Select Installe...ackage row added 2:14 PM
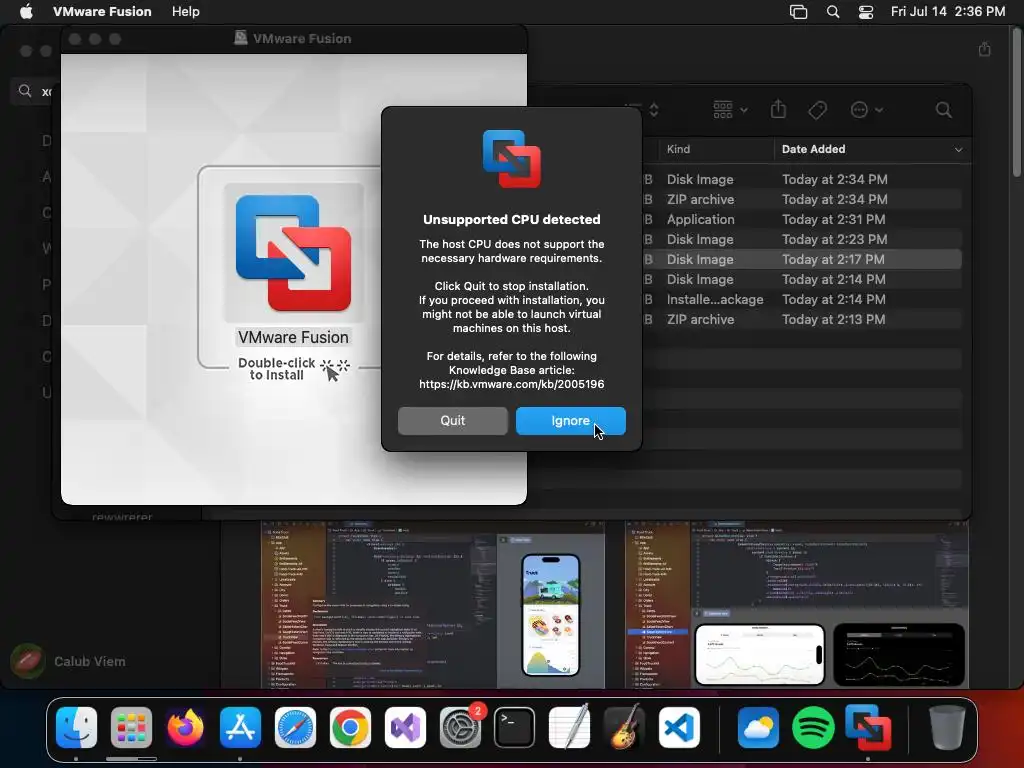 pyautogui.click(x=802, y=299)
